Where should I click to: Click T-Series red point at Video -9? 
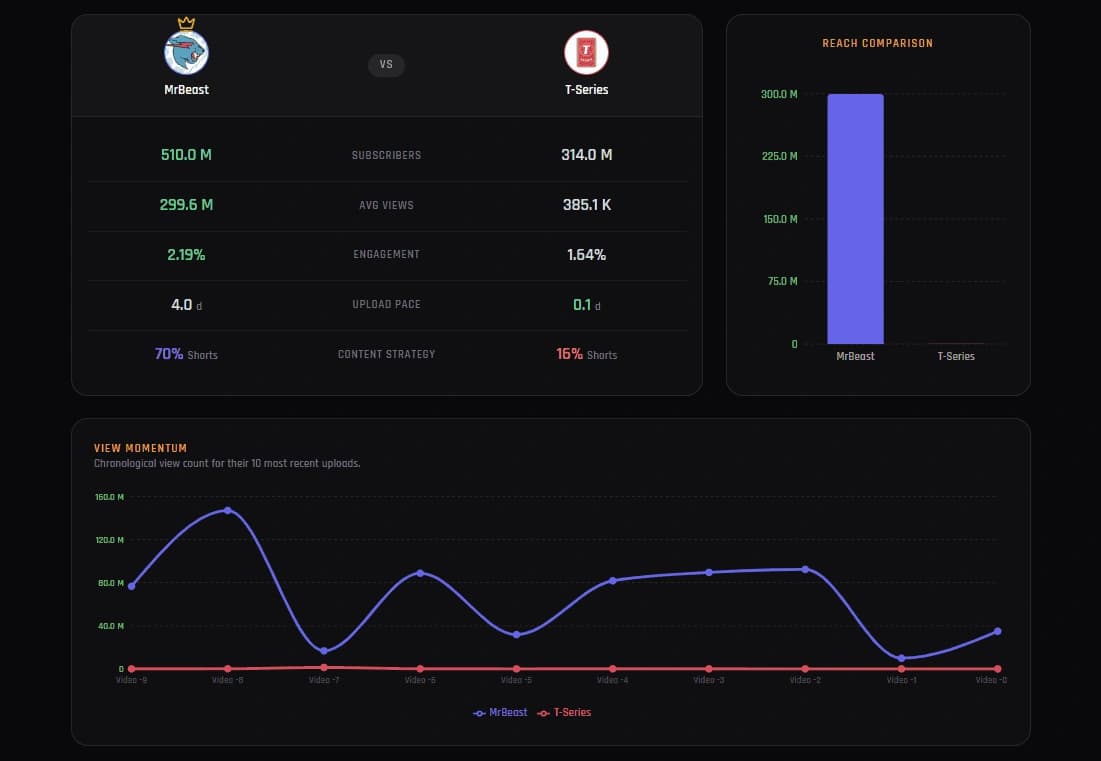131,669
